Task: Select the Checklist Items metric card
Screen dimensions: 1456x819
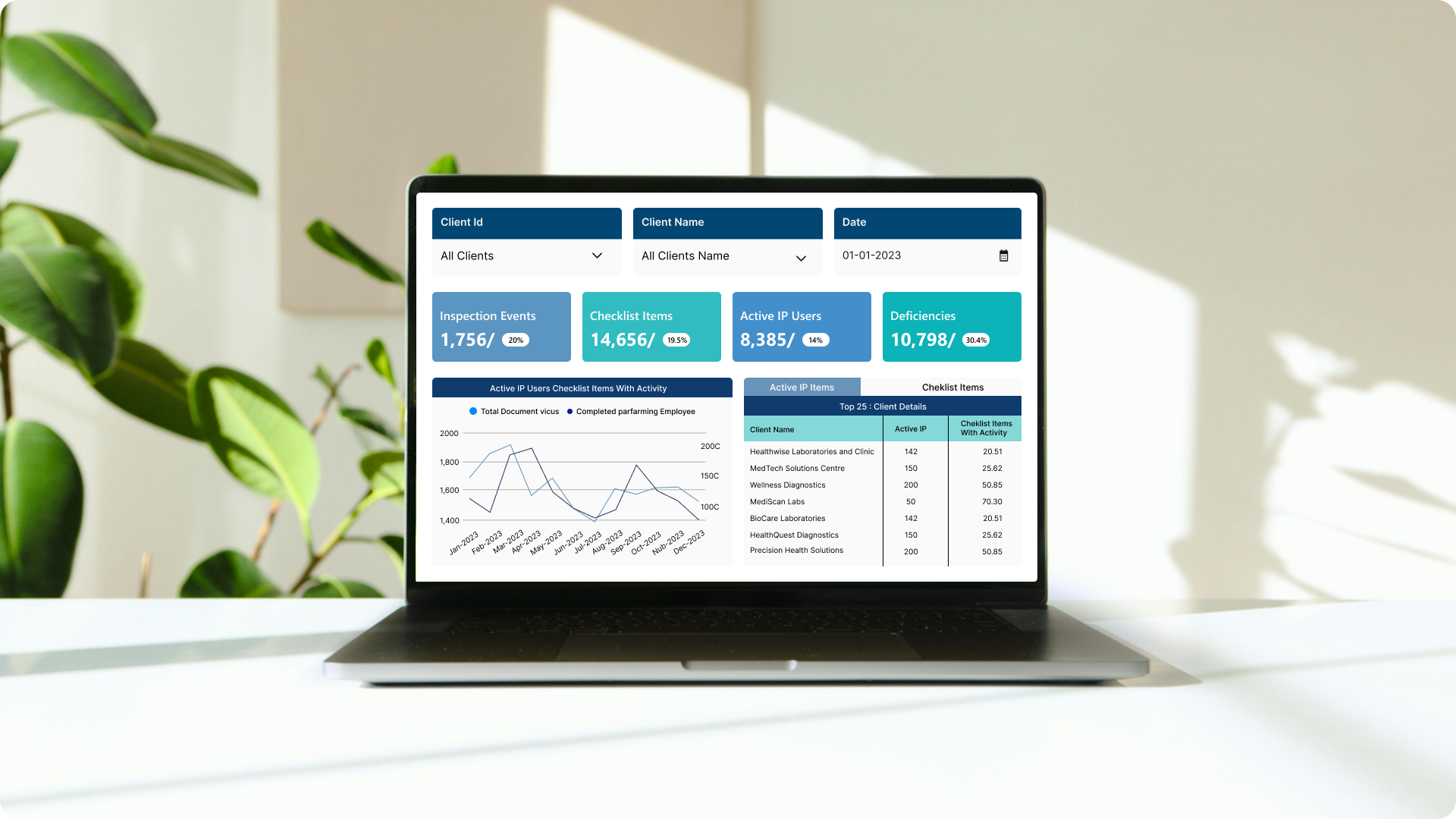Action: pos(651,327)
